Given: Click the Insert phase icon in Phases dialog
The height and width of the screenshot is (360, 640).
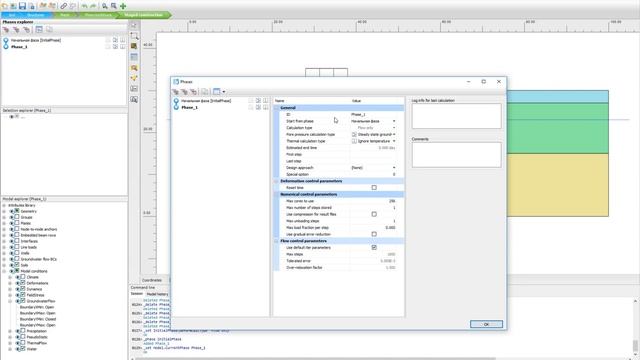Looking at the screenshot, I should tap(184, 92).
